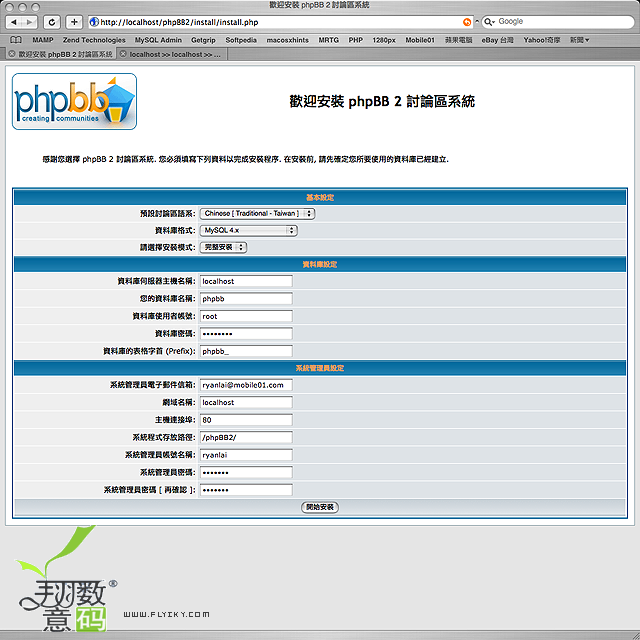Go forward with the browser forward arrow
Screen dimensions: 640x640
pyautogui.click(x=29, y=22)
